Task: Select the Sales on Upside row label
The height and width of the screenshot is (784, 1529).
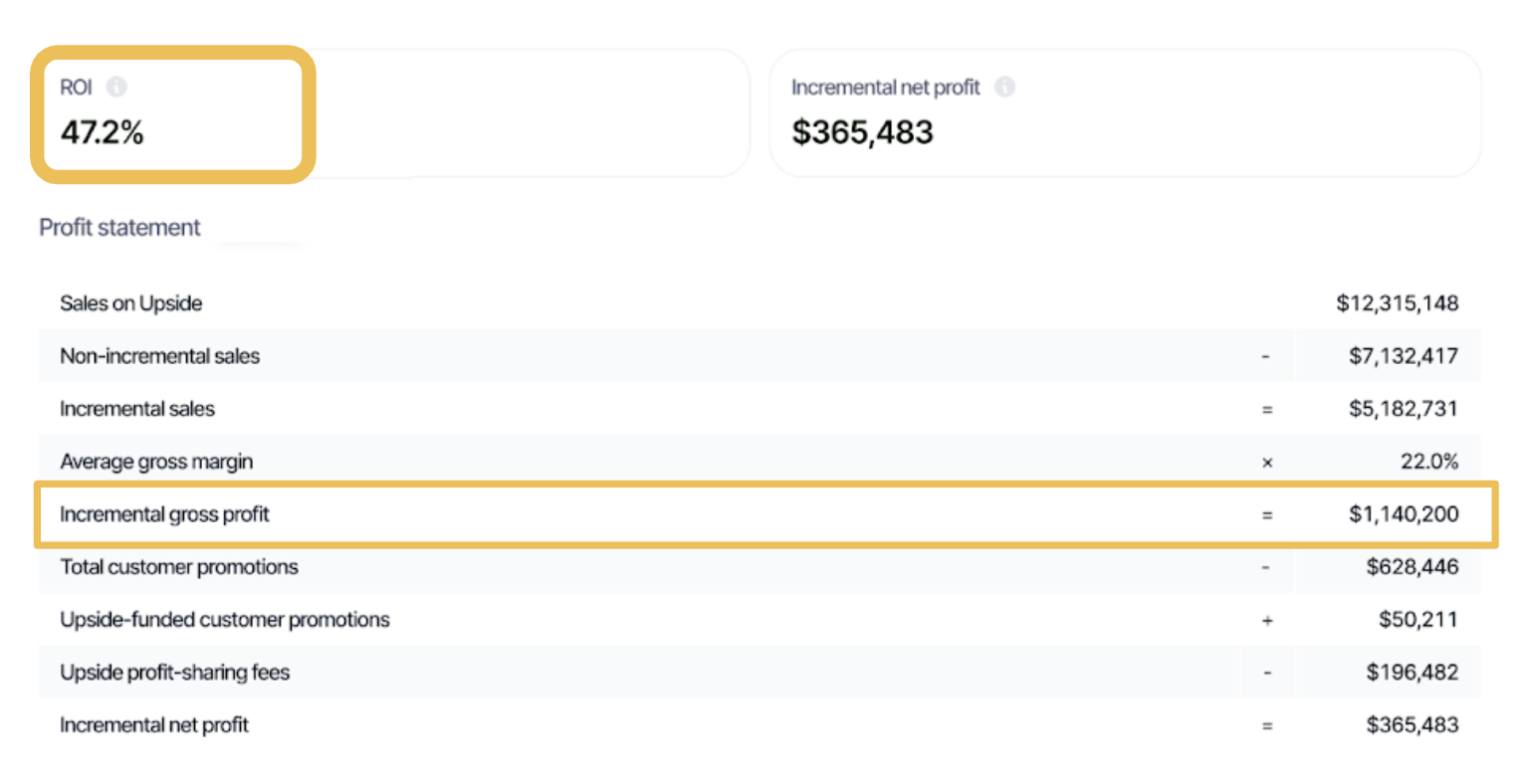Action: tap(130, 303)
